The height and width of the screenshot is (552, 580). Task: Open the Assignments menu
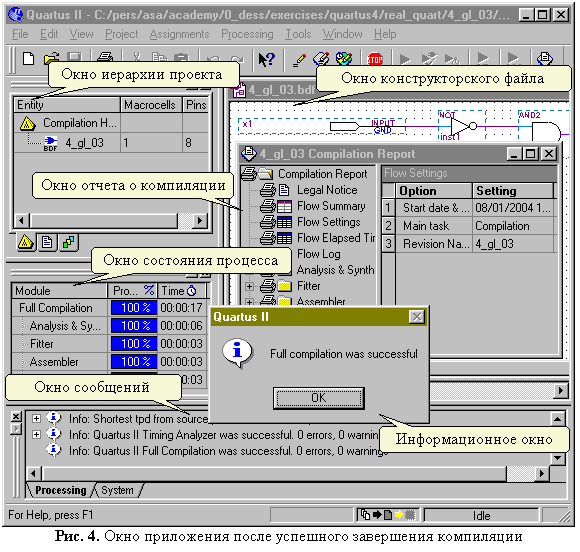tap(179, 34)
